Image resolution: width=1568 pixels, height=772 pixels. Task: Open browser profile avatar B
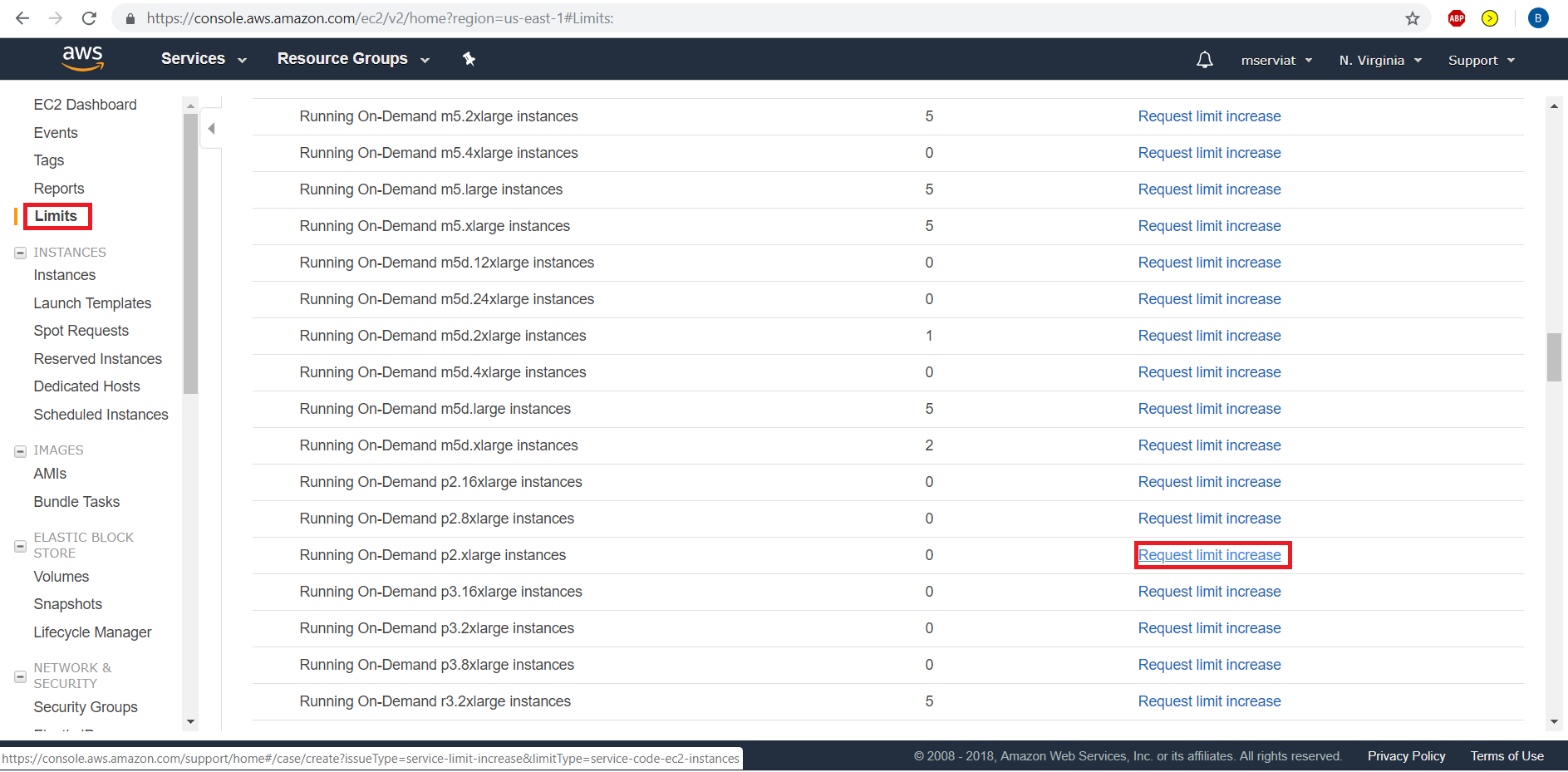1537,18
